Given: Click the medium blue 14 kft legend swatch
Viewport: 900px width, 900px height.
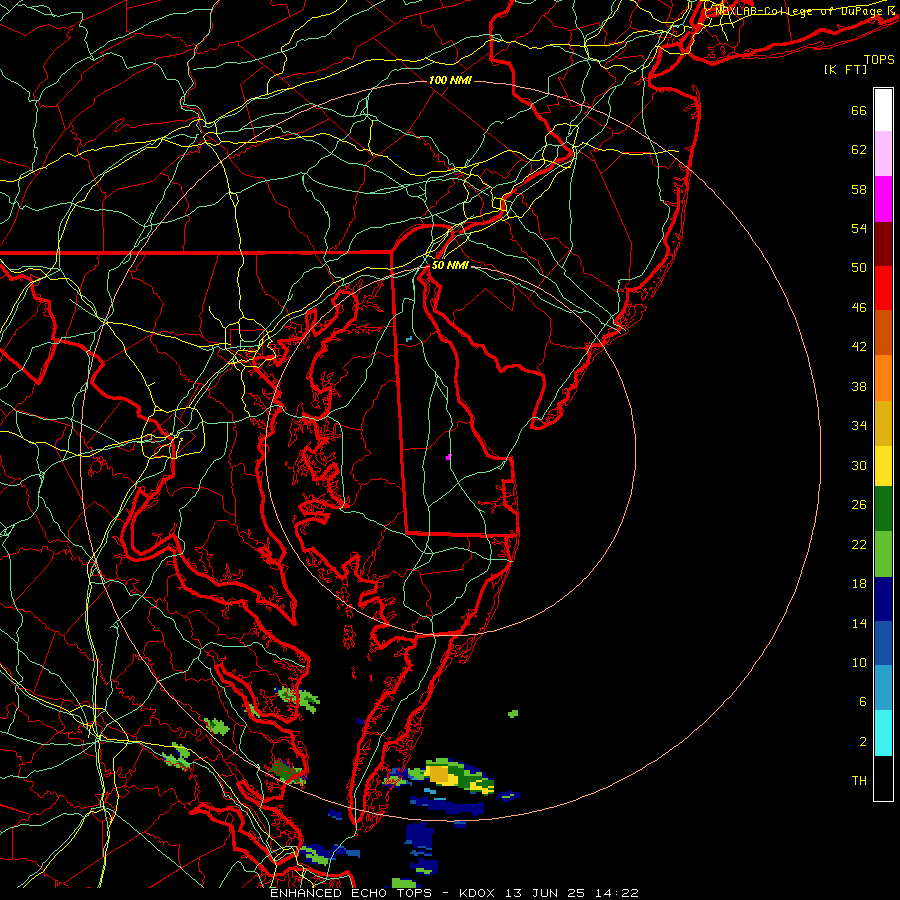Looking at the screenshot, I should 883,643.
